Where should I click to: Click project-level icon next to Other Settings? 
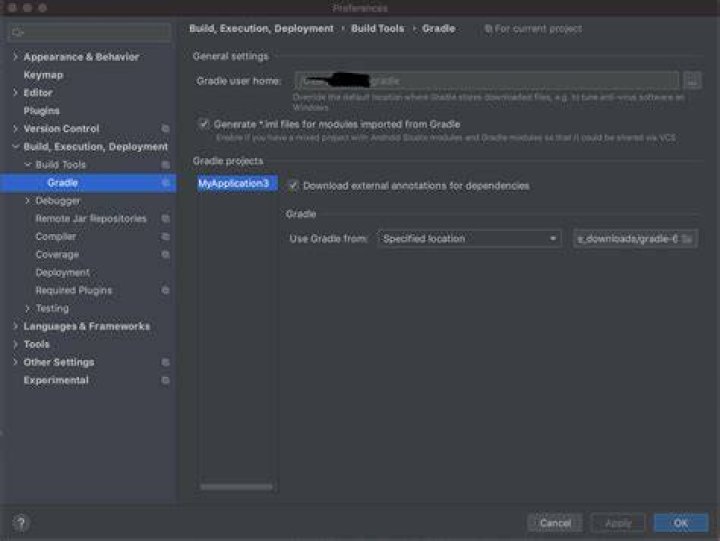pyautogui.click(x=166, y=362)
